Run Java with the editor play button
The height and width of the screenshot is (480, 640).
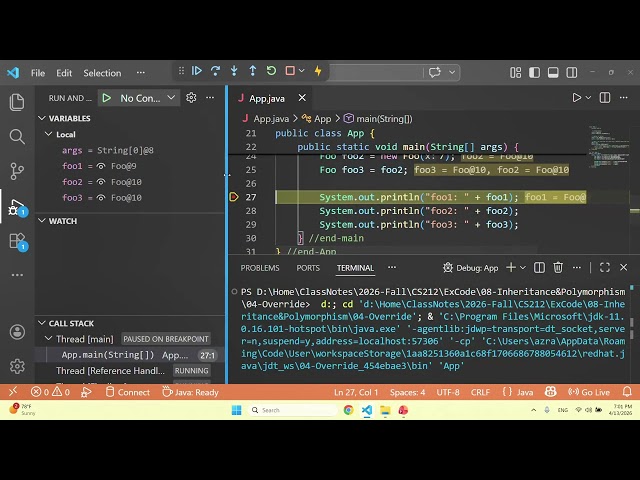pyautogui.click(x=576, y=98)
